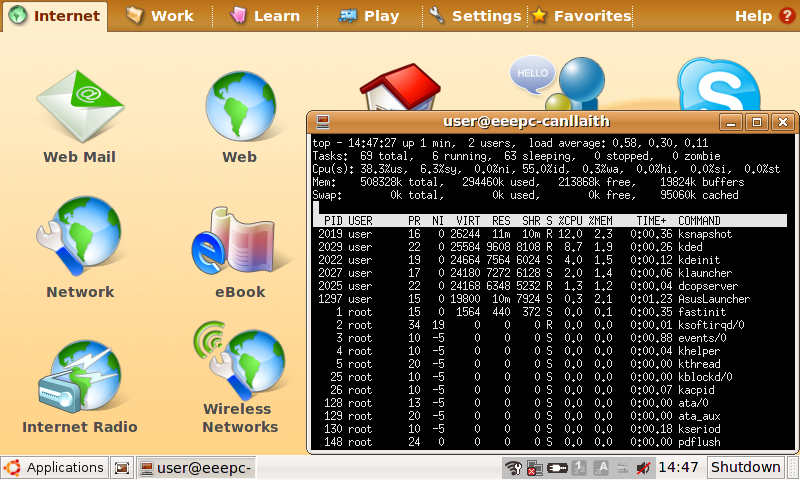Image resolution: width=800 pixels, height=480 pixels.
Task: Toggle the muted volume tray icon
Action: 643,467
